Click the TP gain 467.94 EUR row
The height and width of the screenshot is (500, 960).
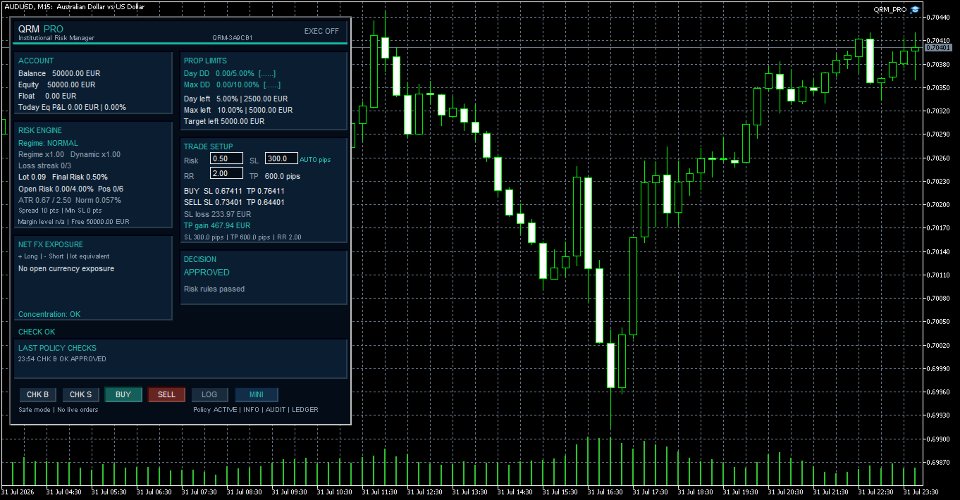(x=217, y=225)
